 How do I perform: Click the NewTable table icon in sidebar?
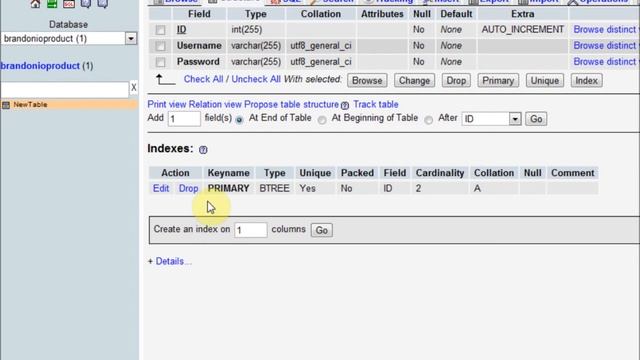[6, 105]
